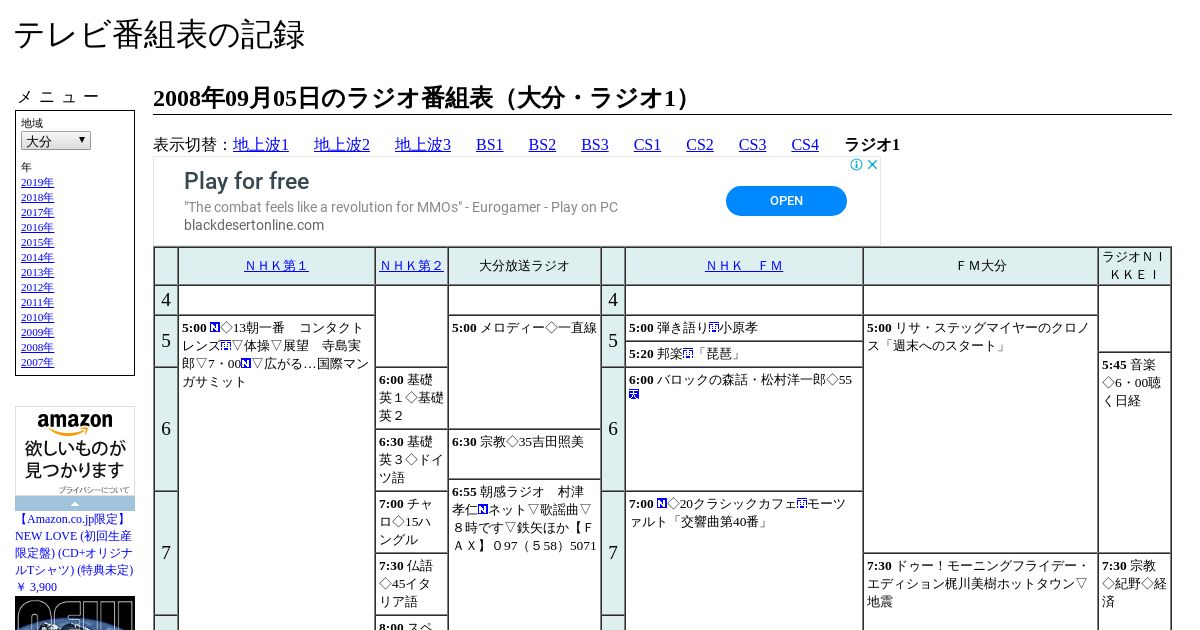Open the 2008年 archive link
The width and height of the screenshot is (1200, 630).
37,348
